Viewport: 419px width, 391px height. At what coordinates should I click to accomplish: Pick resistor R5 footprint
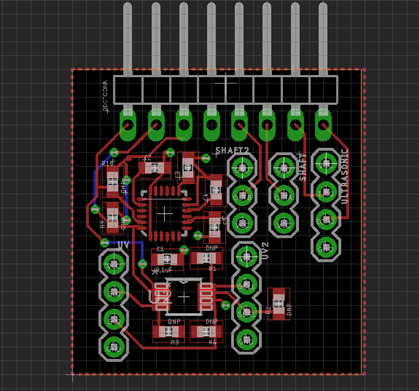(x=169, y=331)
